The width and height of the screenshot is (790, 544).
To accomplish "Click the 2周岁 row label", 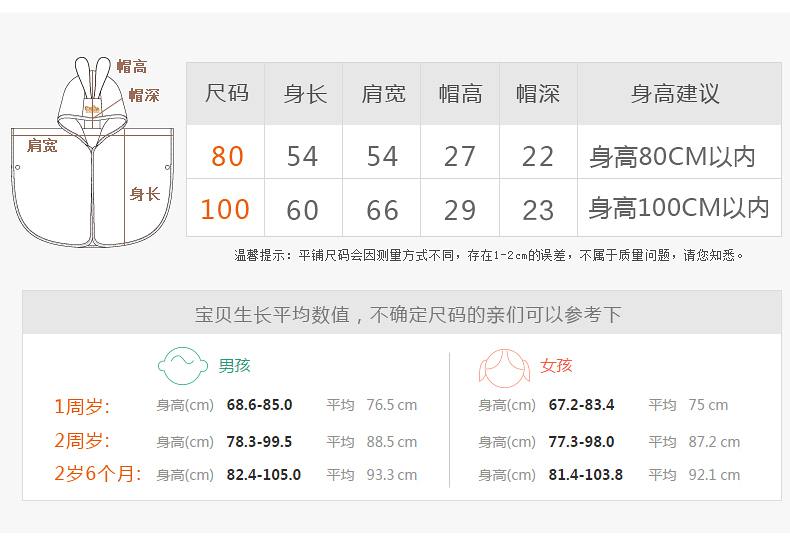I will tap(82, 441).
